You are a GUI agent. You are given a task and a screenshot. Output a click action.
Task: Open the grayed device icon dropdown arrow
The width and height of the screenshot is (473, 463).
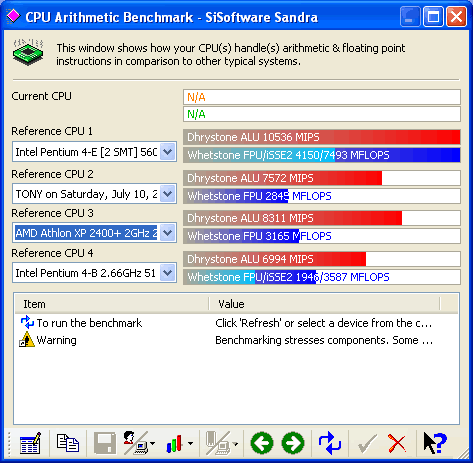235,444
